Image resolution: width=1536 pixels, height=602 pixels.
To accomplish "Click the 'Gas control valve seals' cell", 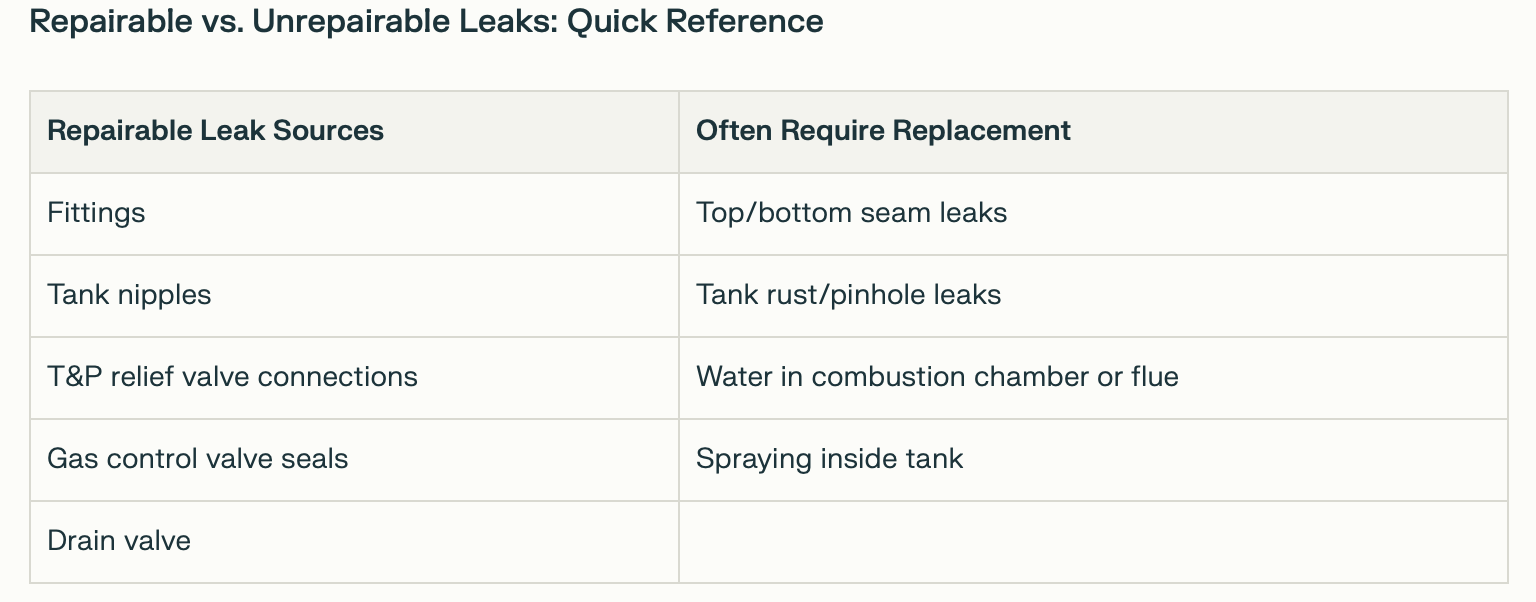I will click(197, 459).
